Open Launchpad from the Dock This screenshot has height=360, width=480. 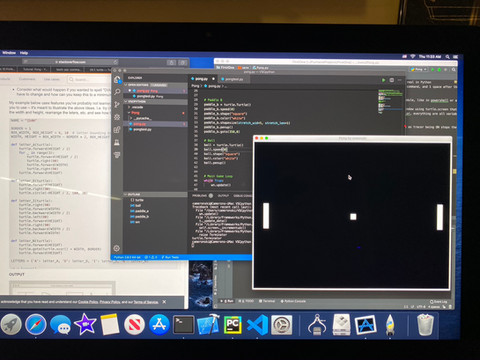pos(10,324)
